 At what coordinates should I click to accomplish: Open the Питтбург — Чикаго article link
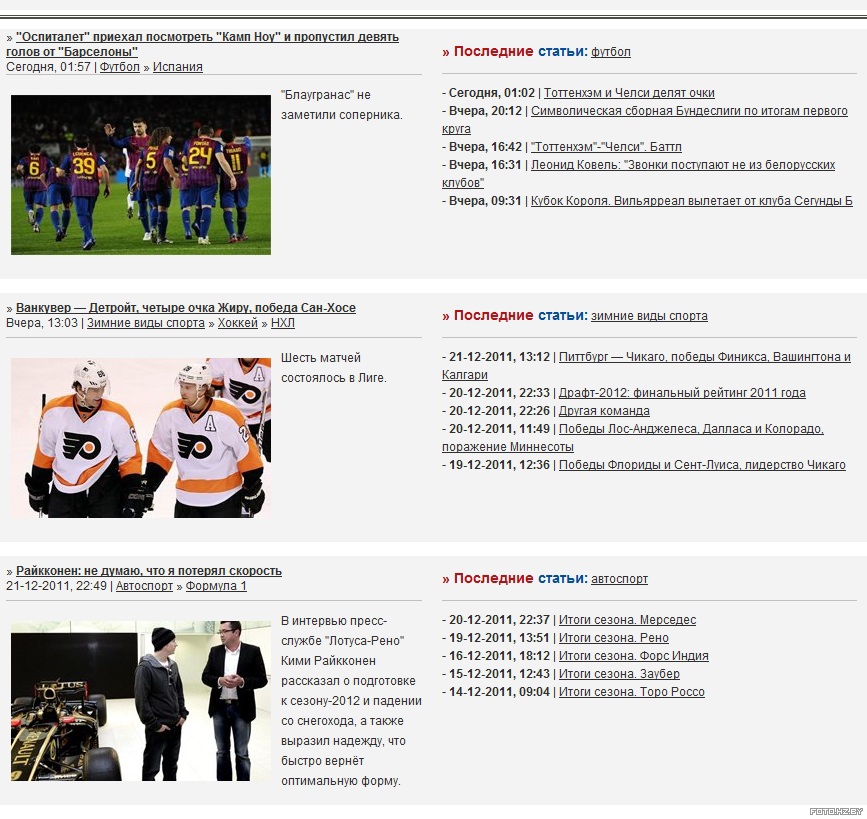[x=646, y=366]
